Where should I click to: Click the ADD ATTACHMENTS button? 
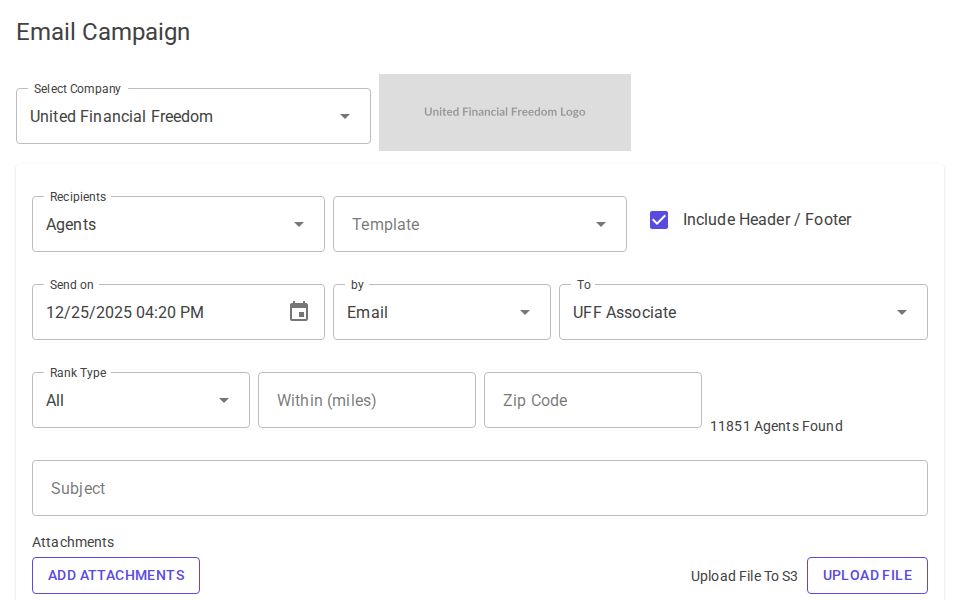pyautogui.click(x=115, y=575)
